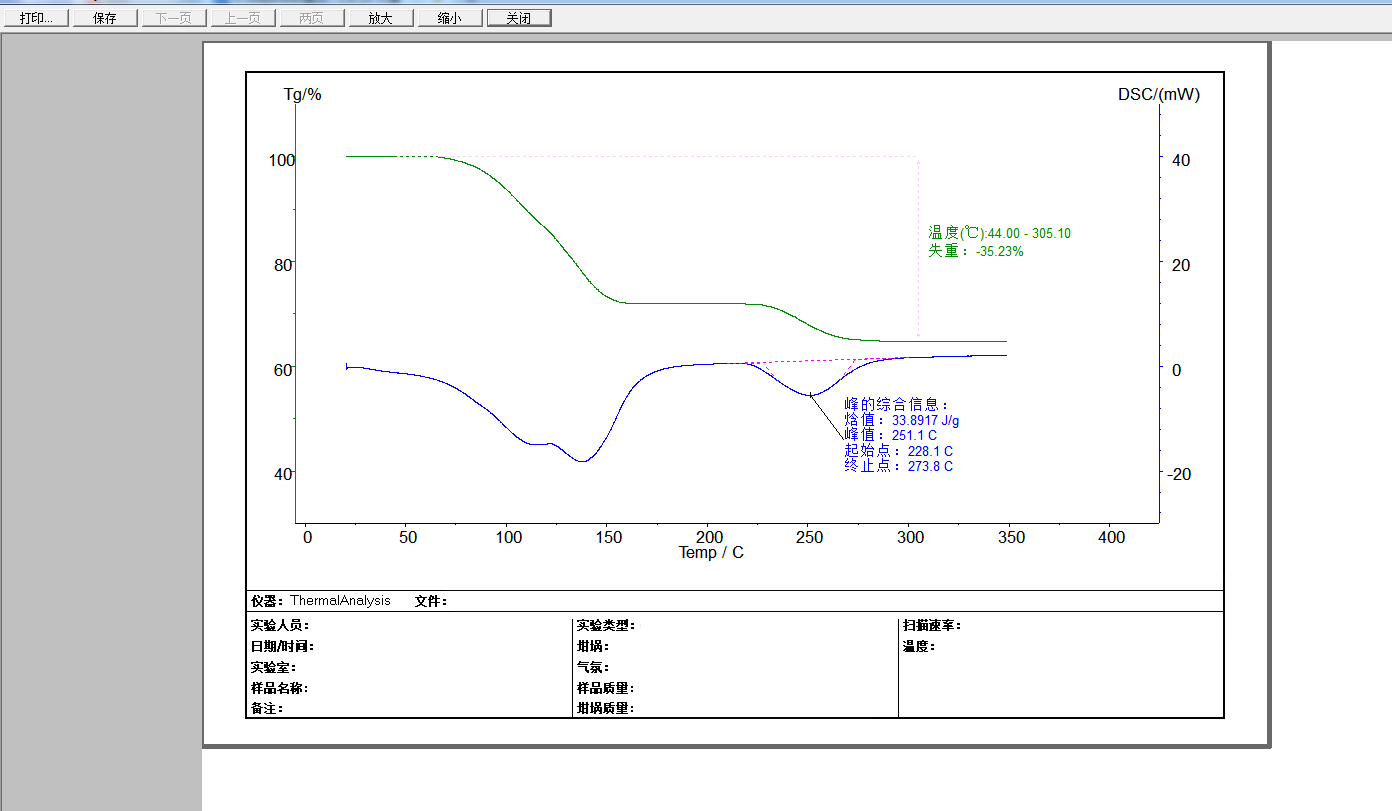Click the 打印... print button
Viewport: 1392px width, 811px height.
pos(36,18)
